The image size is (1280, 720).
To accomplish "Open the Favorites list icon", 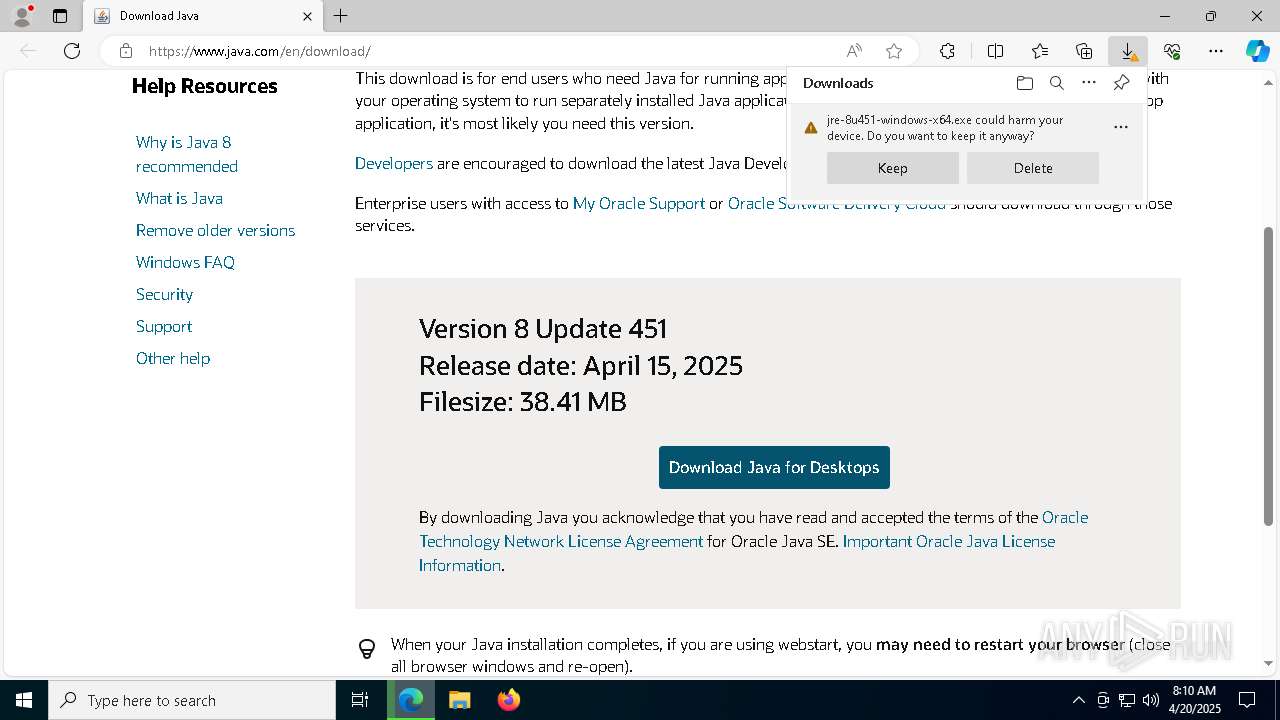I will (x=1040, y=51).
